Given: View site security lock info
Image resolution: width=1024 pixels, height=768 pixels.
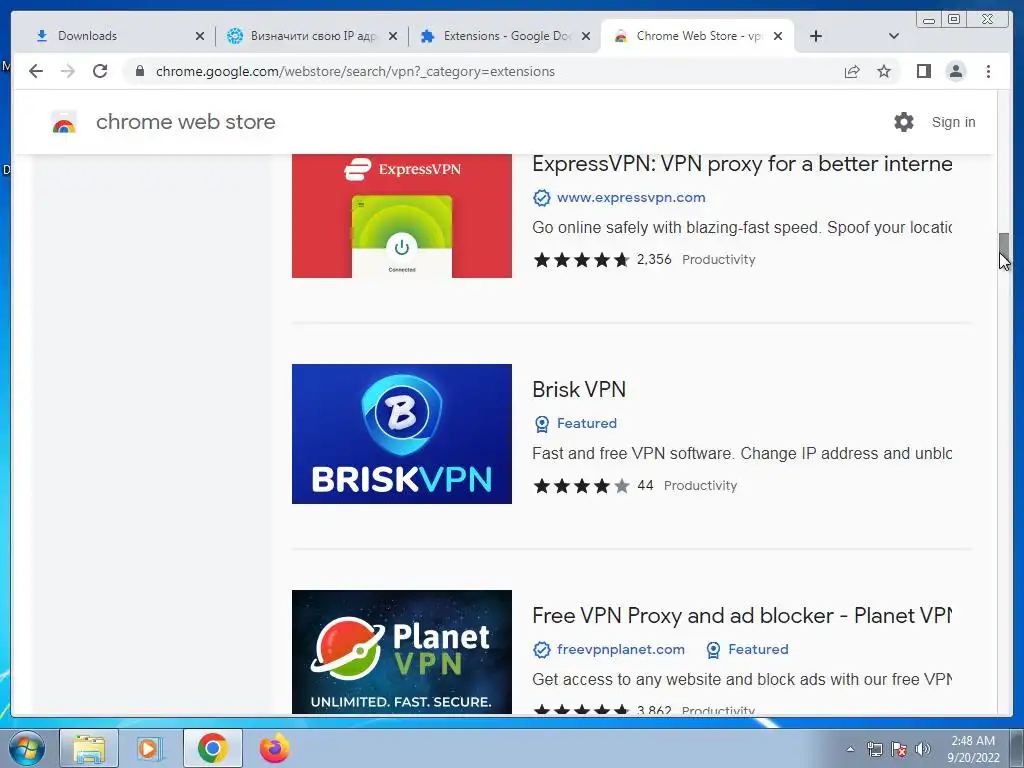Looking at the screenshot, I should point(139,71).
